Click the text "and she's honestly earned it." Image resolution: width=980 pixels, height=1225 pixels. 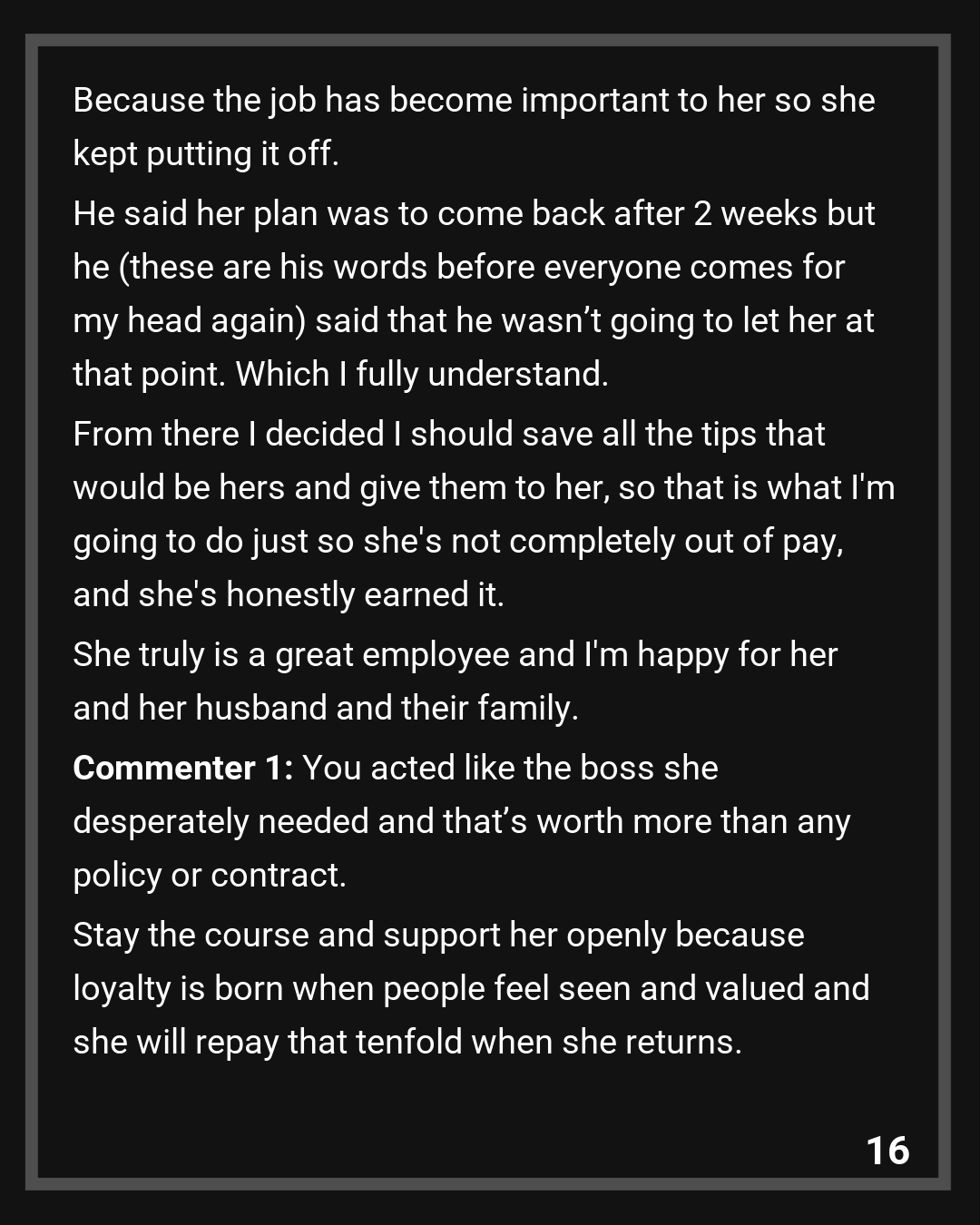[x=289, y=594]
